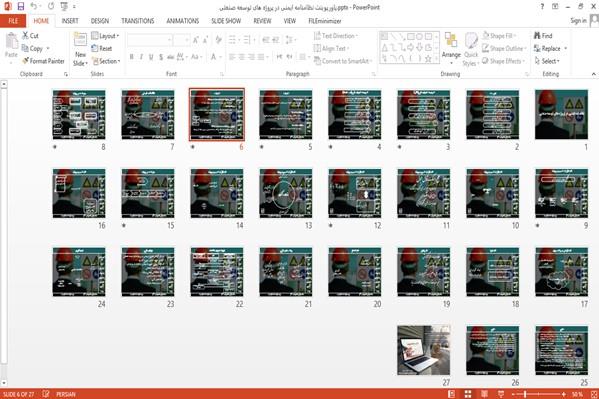
Task: Click the Reset slide icon
Action: [95, 48]
